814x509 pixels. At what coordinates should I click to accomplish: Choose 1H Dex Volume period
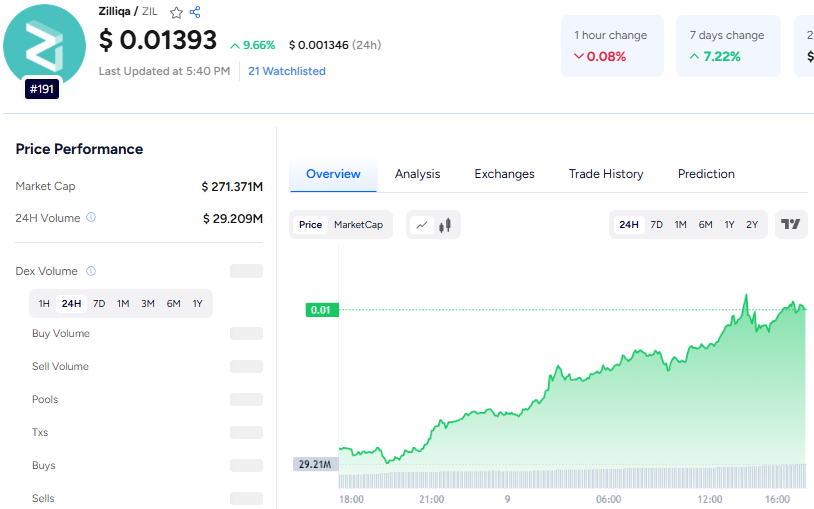(44, 303)
